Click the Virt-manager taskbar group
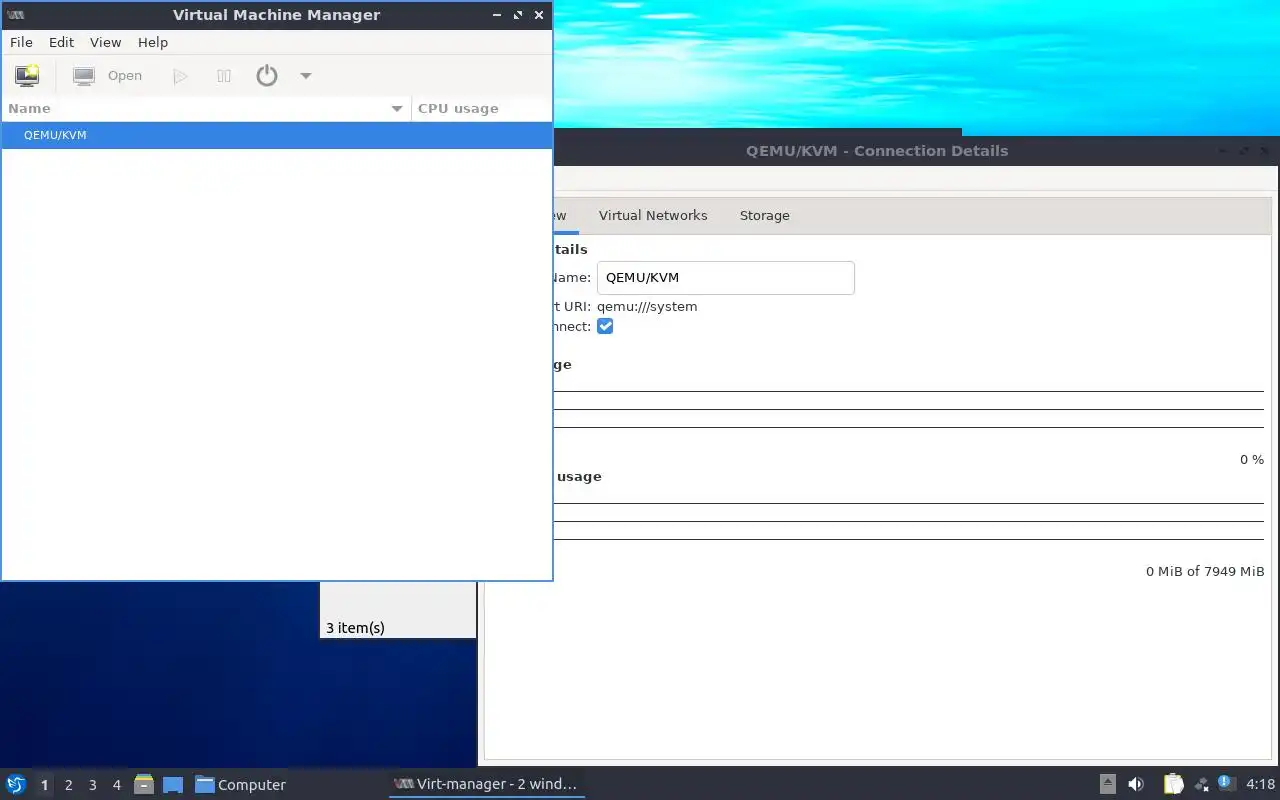Image resolution: width=1280 pixels, height=800 pixels. point(486,784)
